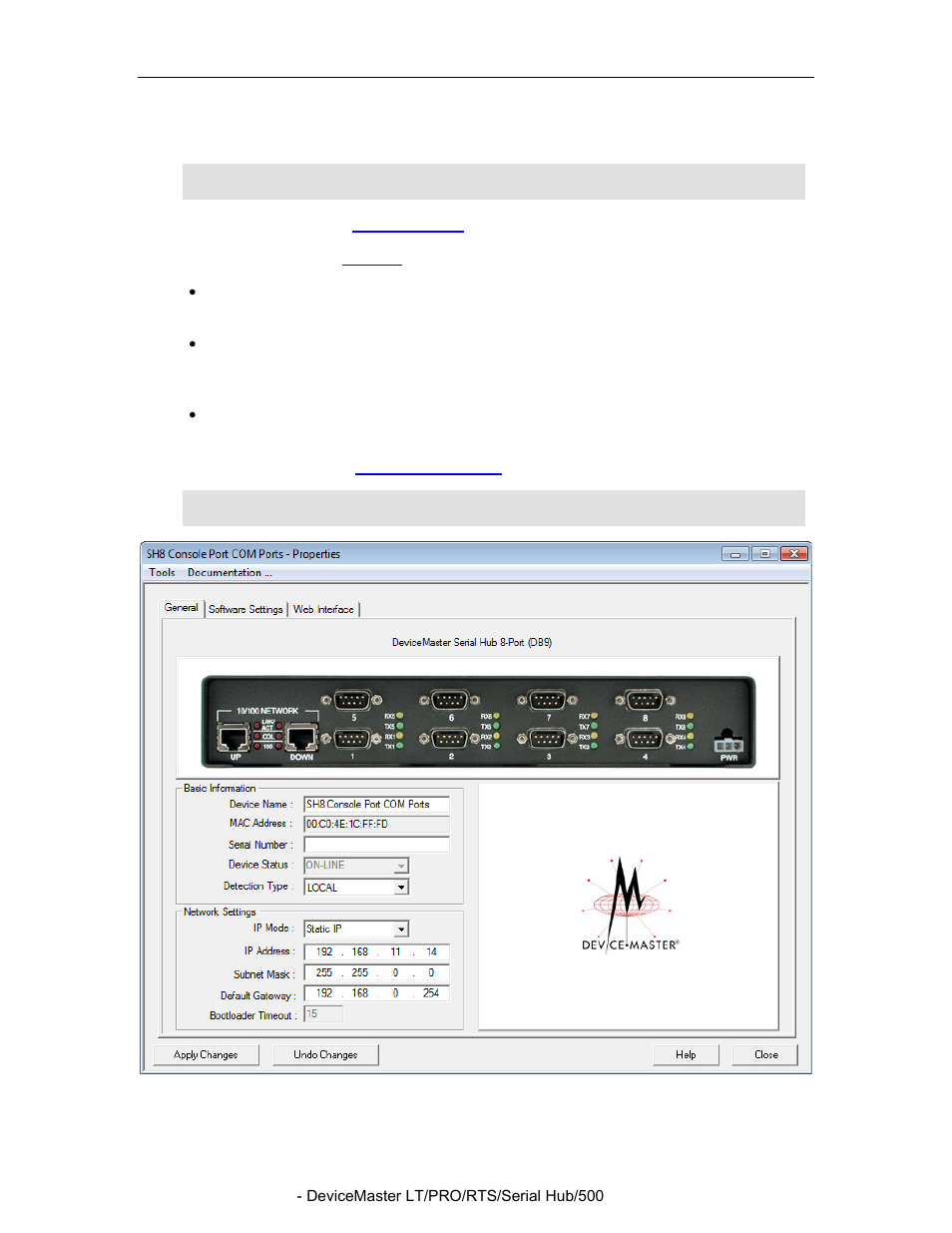Click the '10/100 NETWORK' label on device
Viewport: 952px width, 1233px height.
[x=267, y=711]
